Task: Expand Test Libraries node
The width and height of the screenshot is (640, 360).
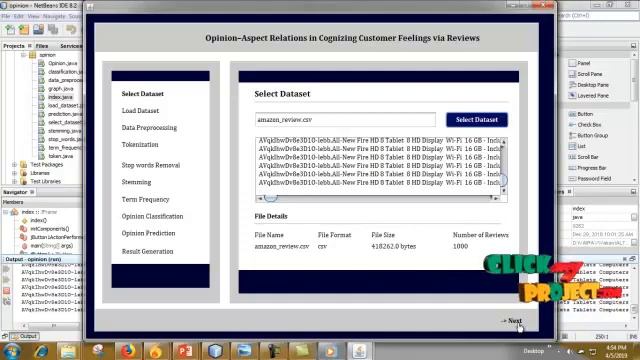Action: (15, 181)
